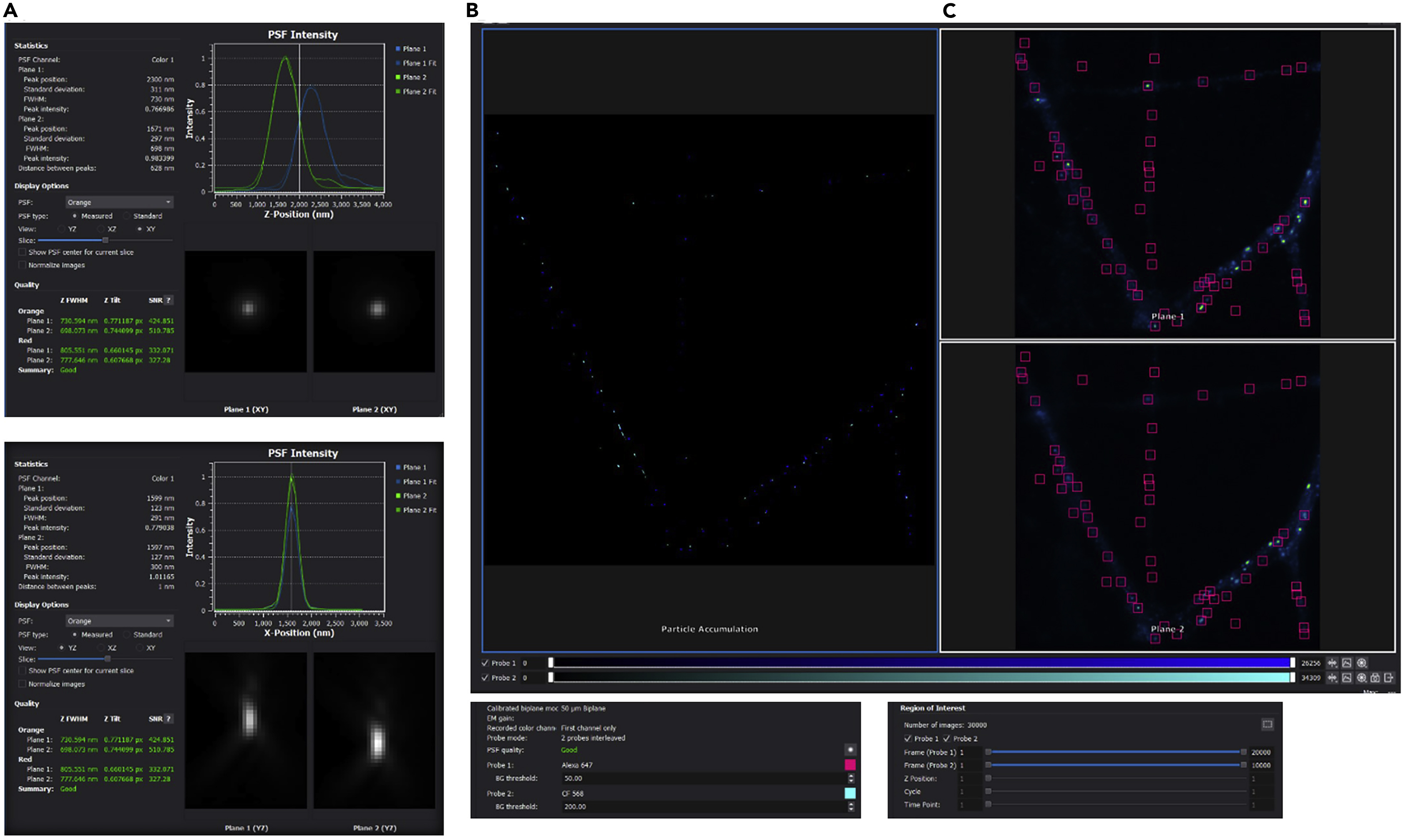
Task: Take a snapshot with the camera icon
Action: point(1375,678)
